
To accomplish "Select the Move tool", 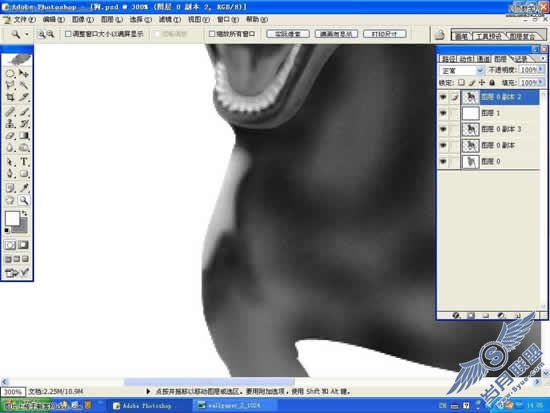I will (24, 73).
